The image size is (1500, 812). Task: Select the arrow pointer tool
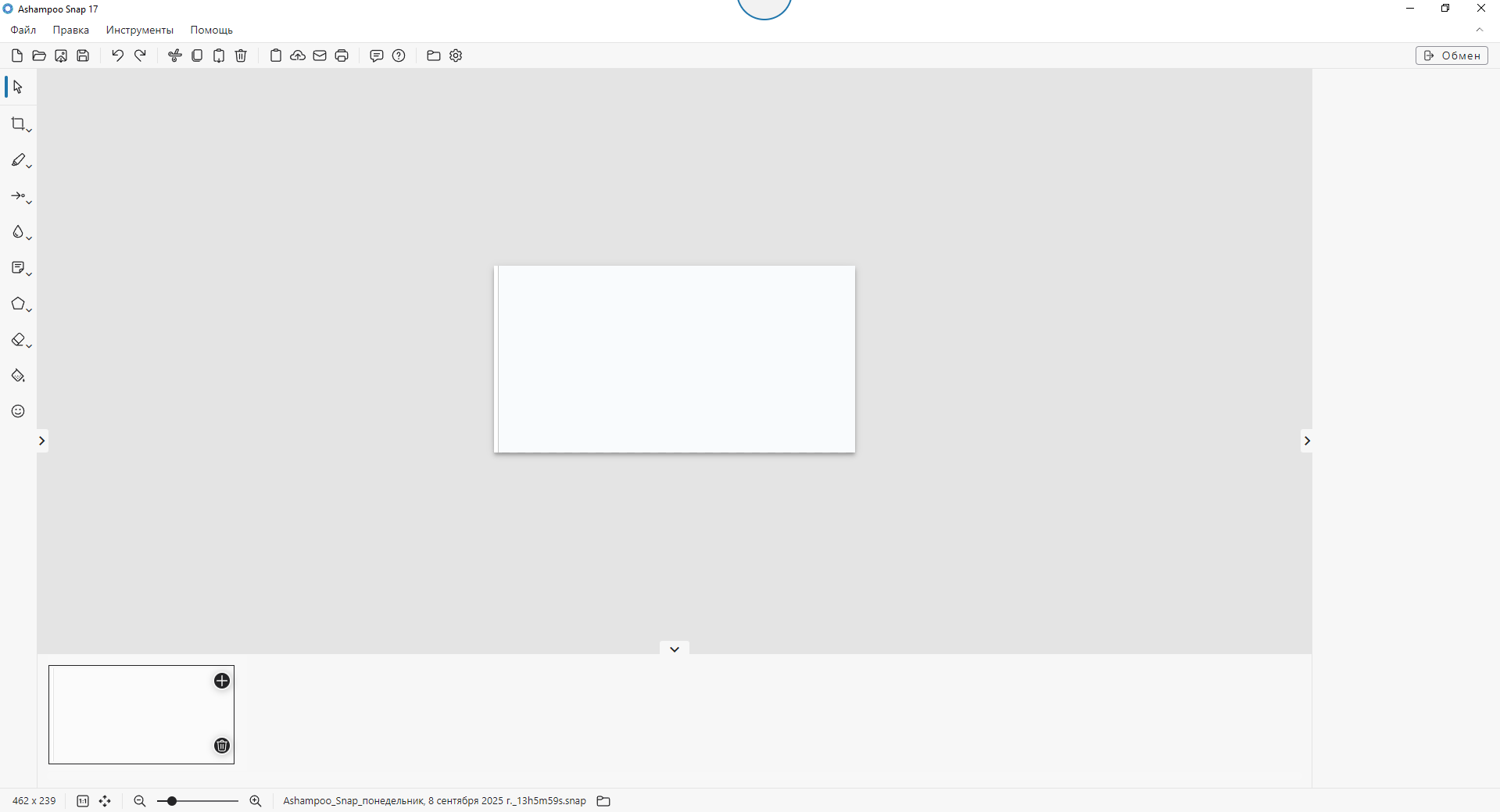click(18, 87)
